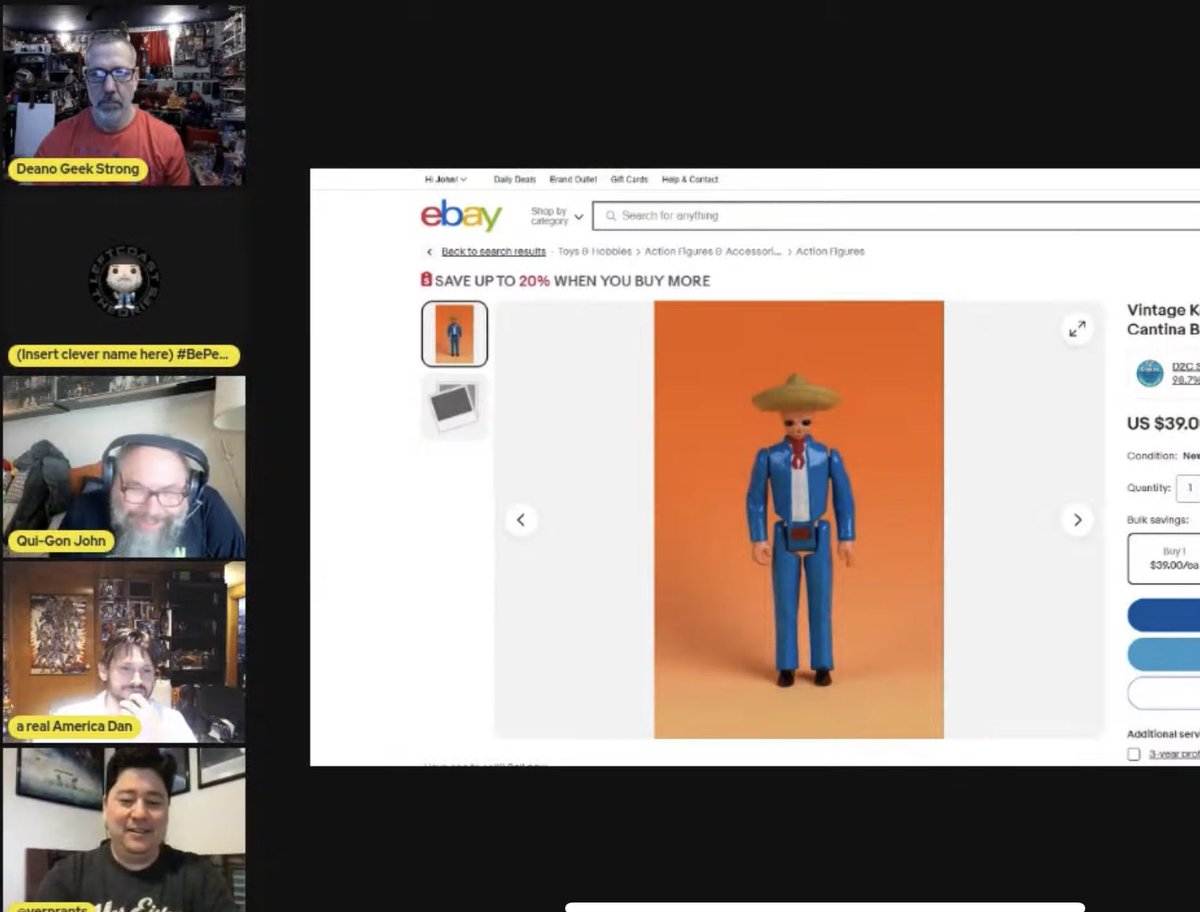Click Qui-Gon John video tile
The width and height of the screenshot is (1200, 912).
(124, 467)
